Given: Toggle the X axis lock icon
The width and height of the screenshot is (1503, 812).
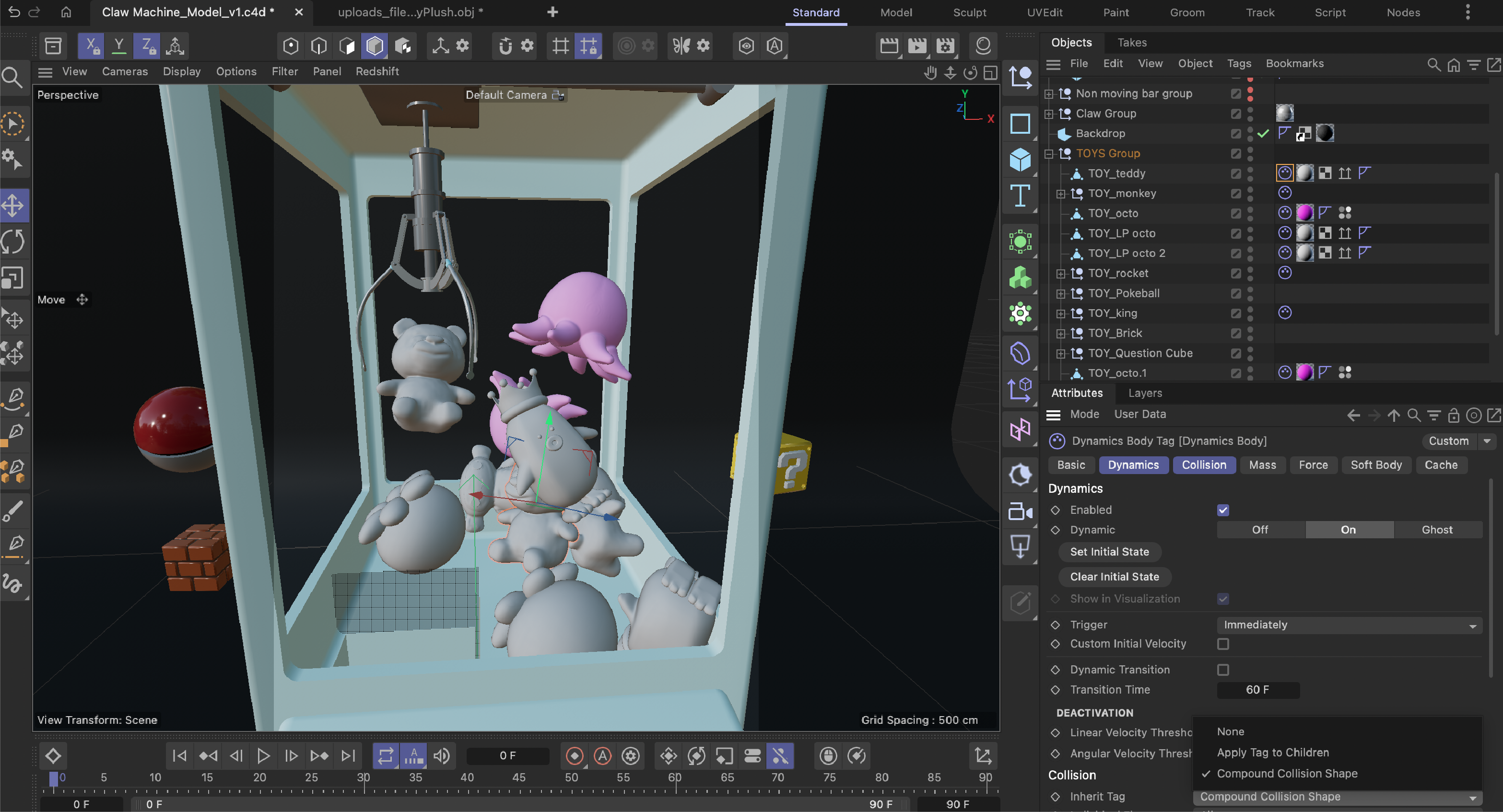Looking at the screenshot, I should point(91,46).
